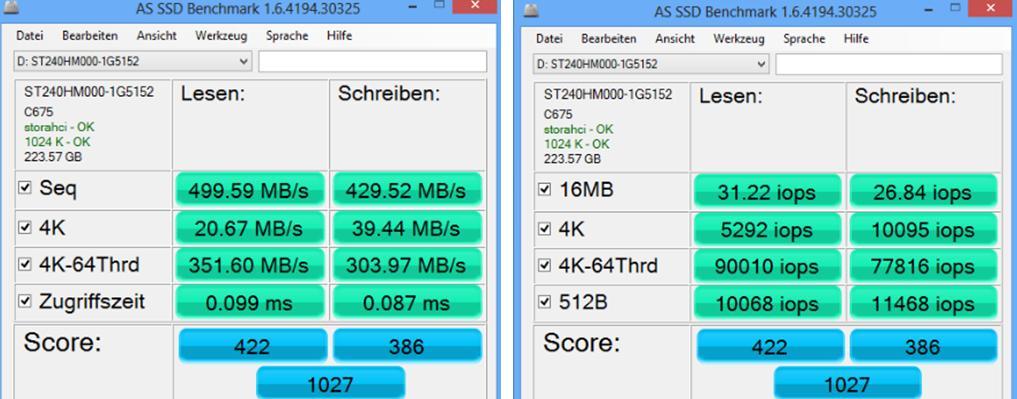The image size is (1017, 399).
Task: Toggle the 512B checkbox
Action: coord(544,303)
